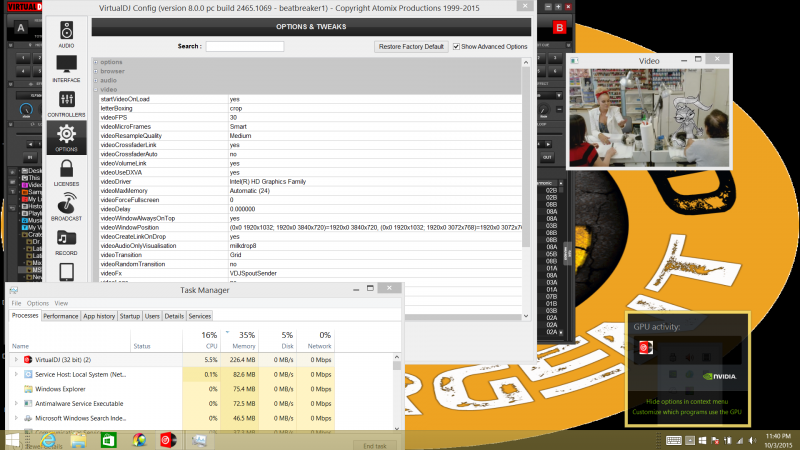Sort processes by Disk column
Viewport: 800px width, 450px height.
click(278, 340)
